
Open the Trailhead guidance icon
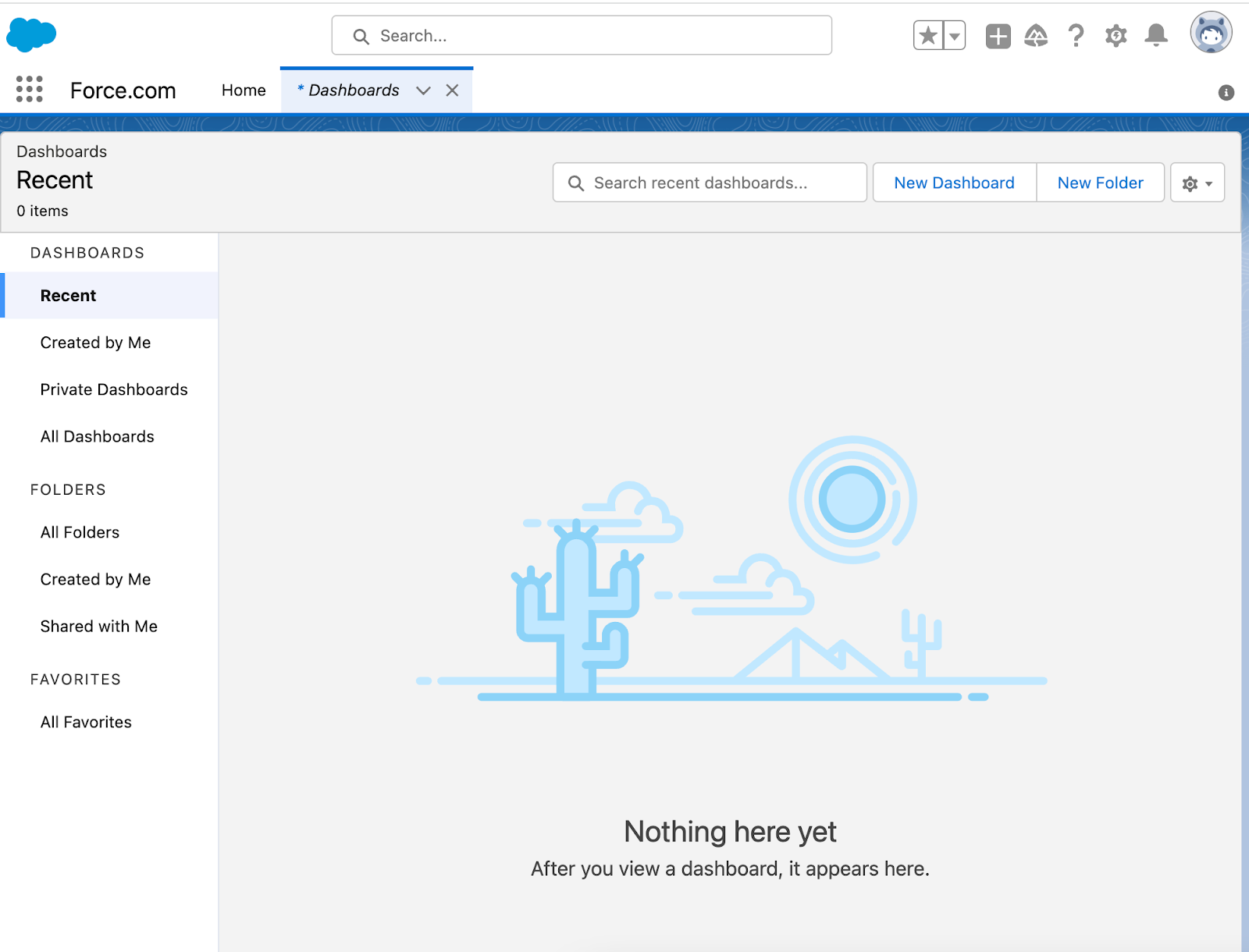(1036, 36)
